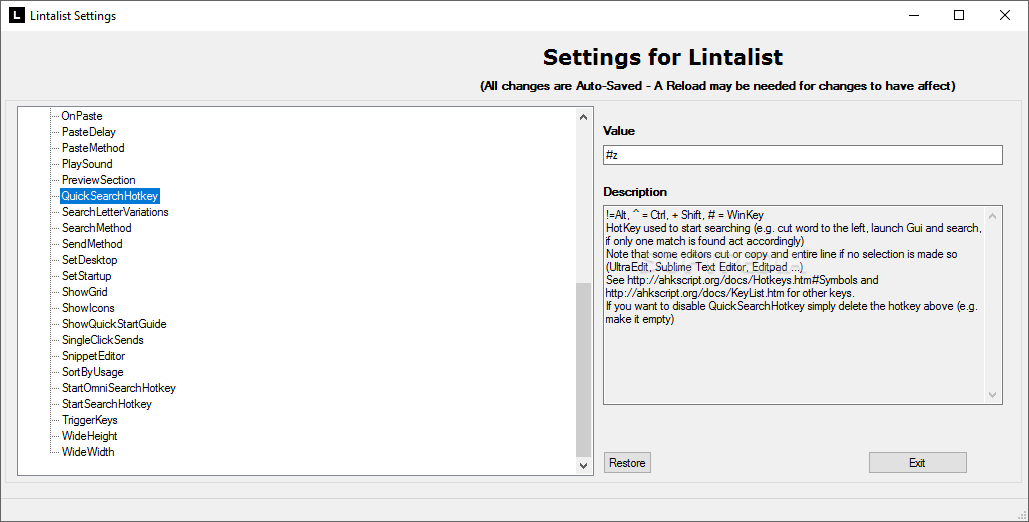Click the description box scroll down arrow
Viewport: 1029px width, 522px height.
(x=992, y=395)
